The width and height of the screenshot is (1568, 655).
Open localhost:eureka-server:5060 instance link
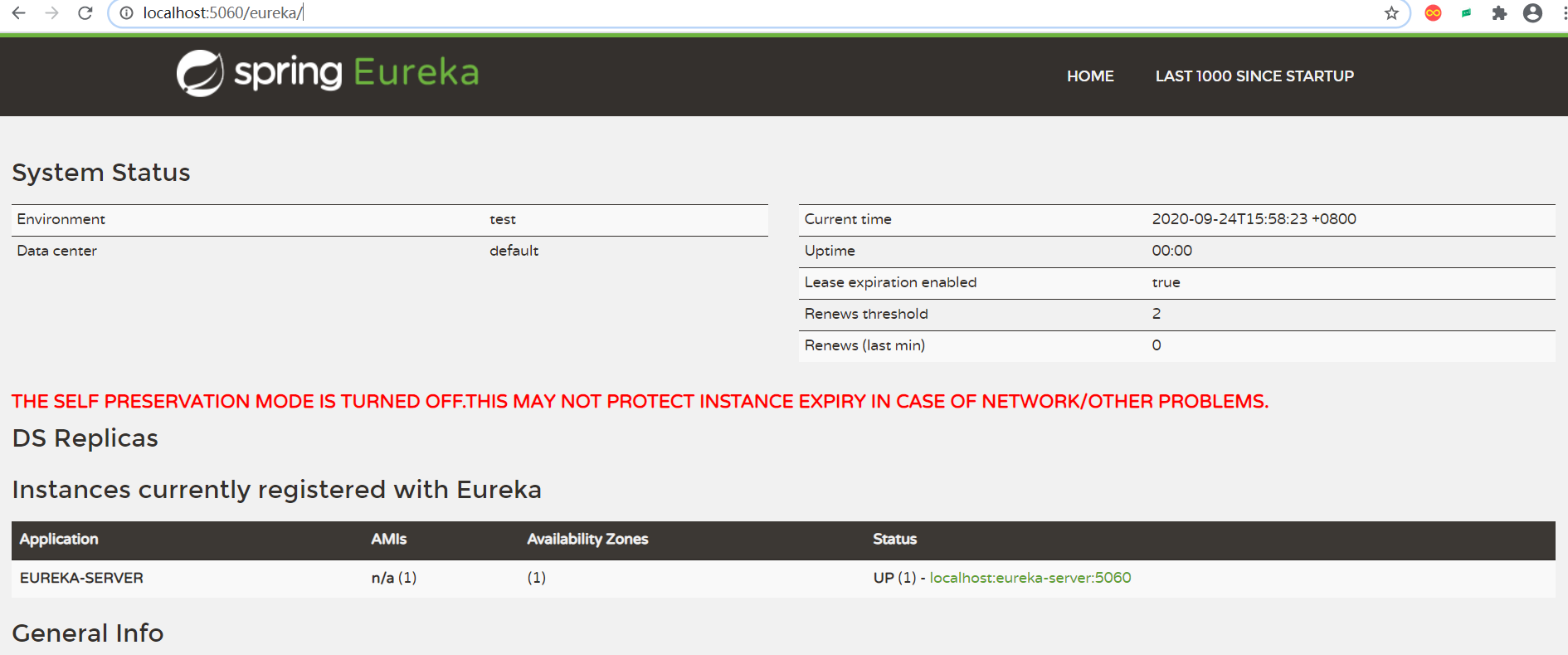click(x=1030, y=578)
